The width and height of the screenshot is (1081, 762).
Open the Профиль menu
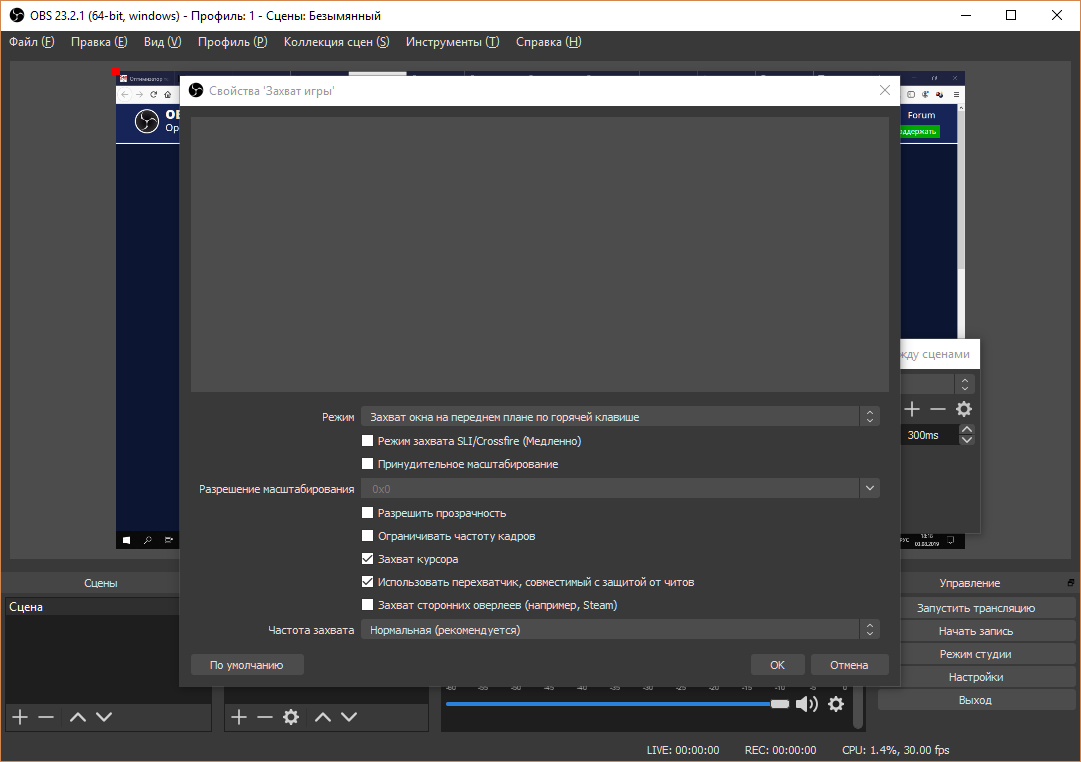coord(232,42)
